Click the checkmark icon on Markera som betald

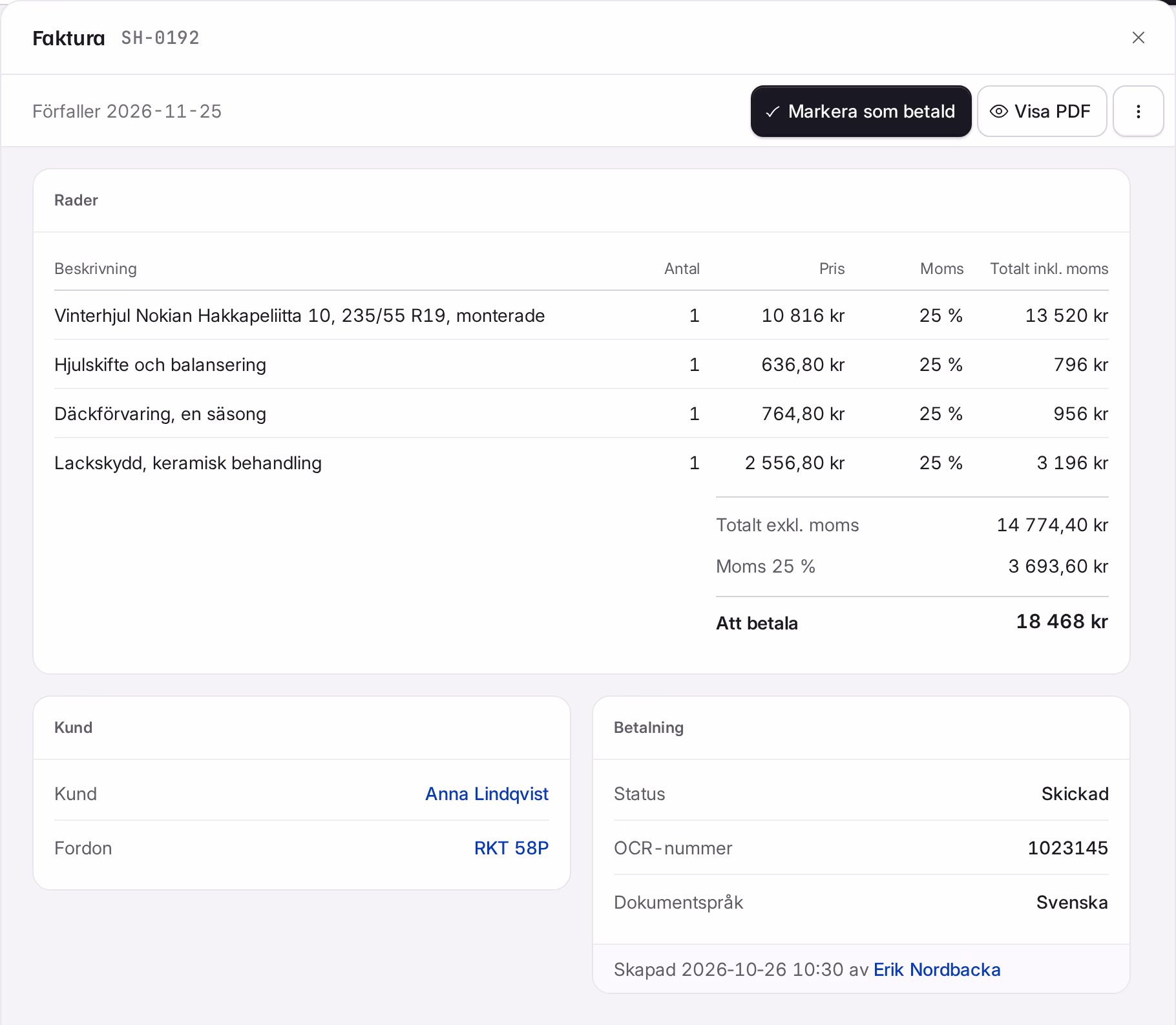(772, 112)
